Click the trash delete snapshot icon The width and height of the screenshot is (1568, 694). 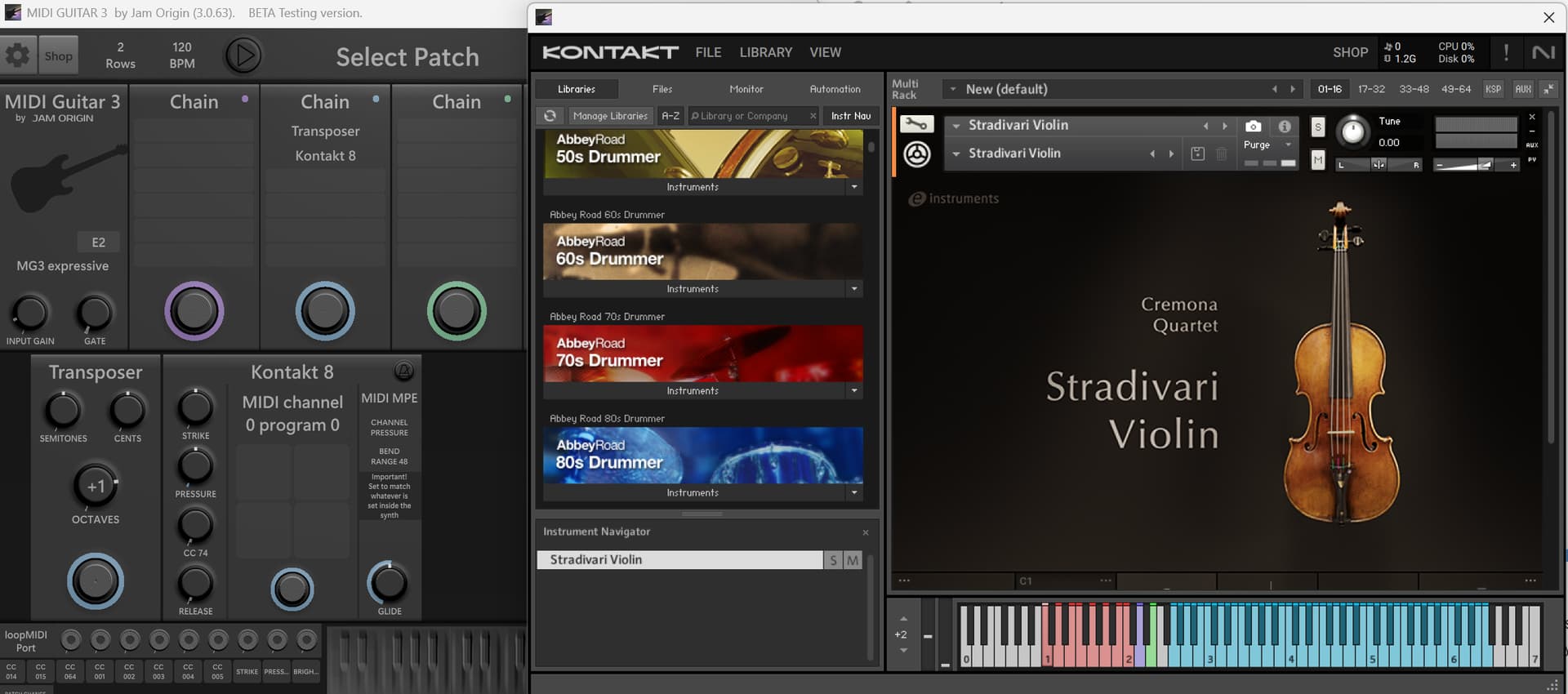(1221, 153)
